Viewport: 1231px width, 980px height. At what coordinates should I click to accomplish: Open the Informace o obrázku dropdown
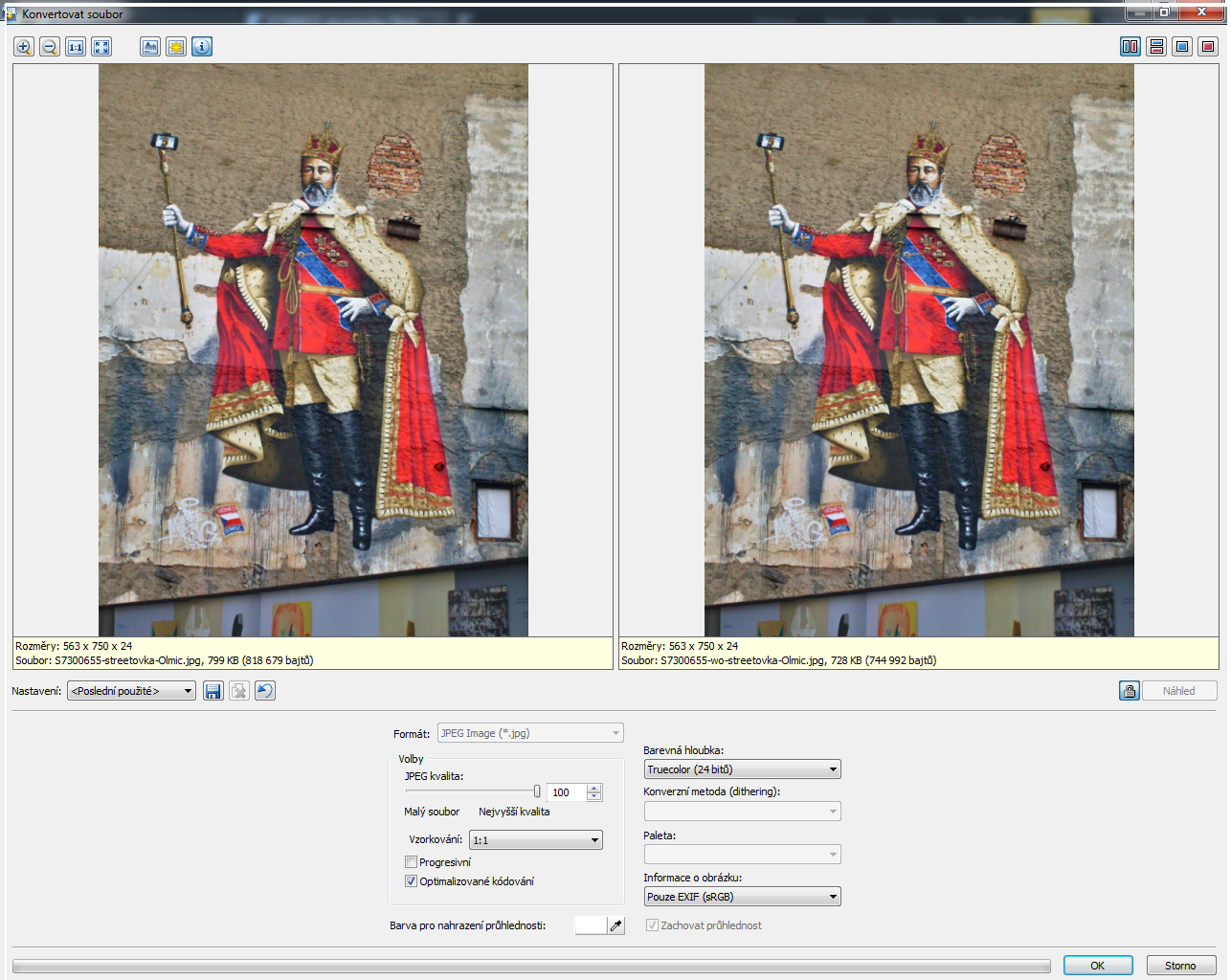pos(742,897)
